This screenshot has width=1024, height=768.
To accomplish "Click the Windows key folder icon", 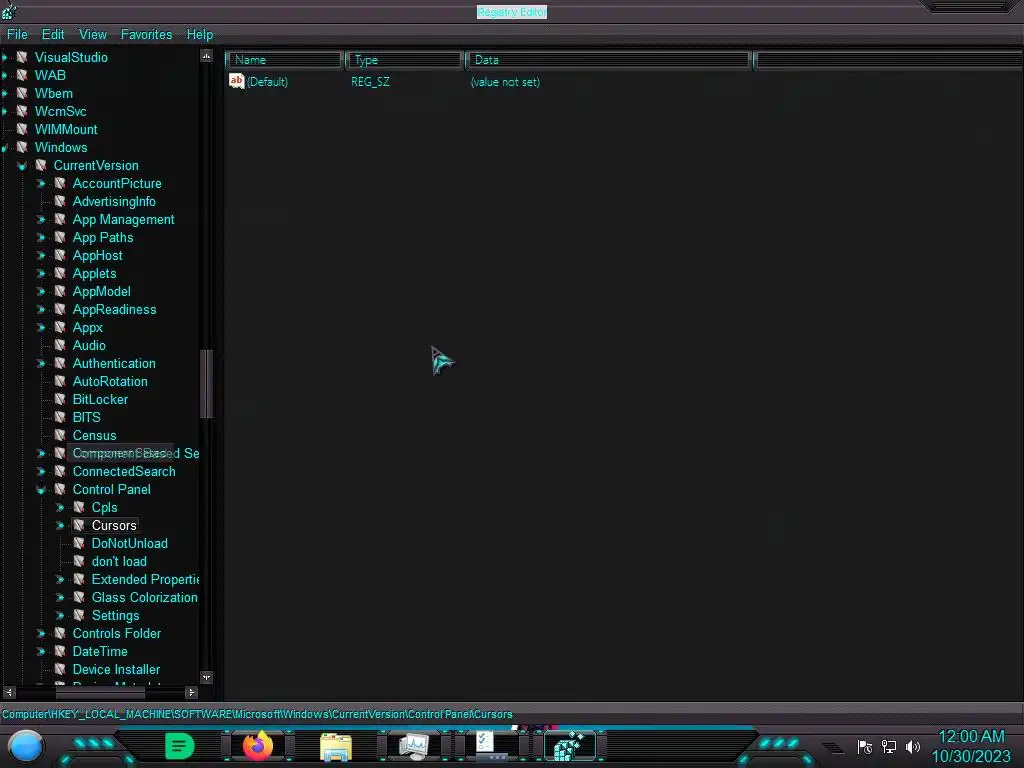I will click(x=22, y=148).
